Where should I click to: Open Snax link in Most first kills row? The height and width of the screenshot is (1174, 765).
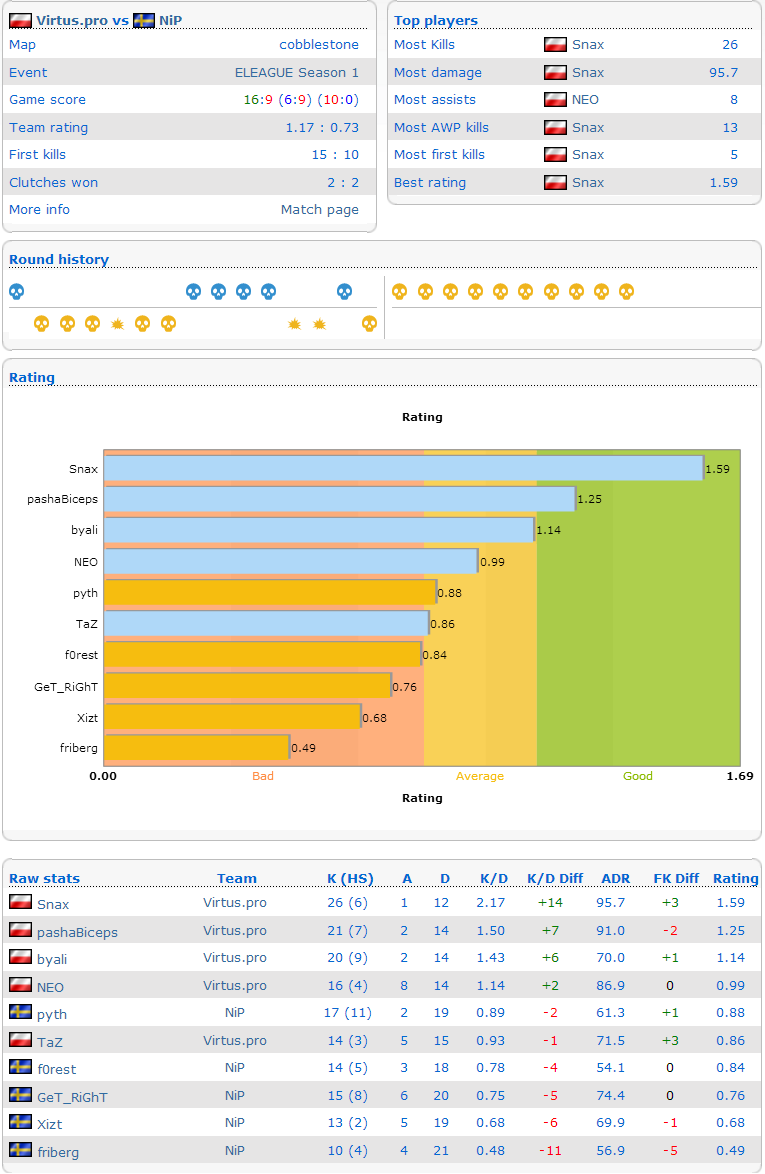588,154
